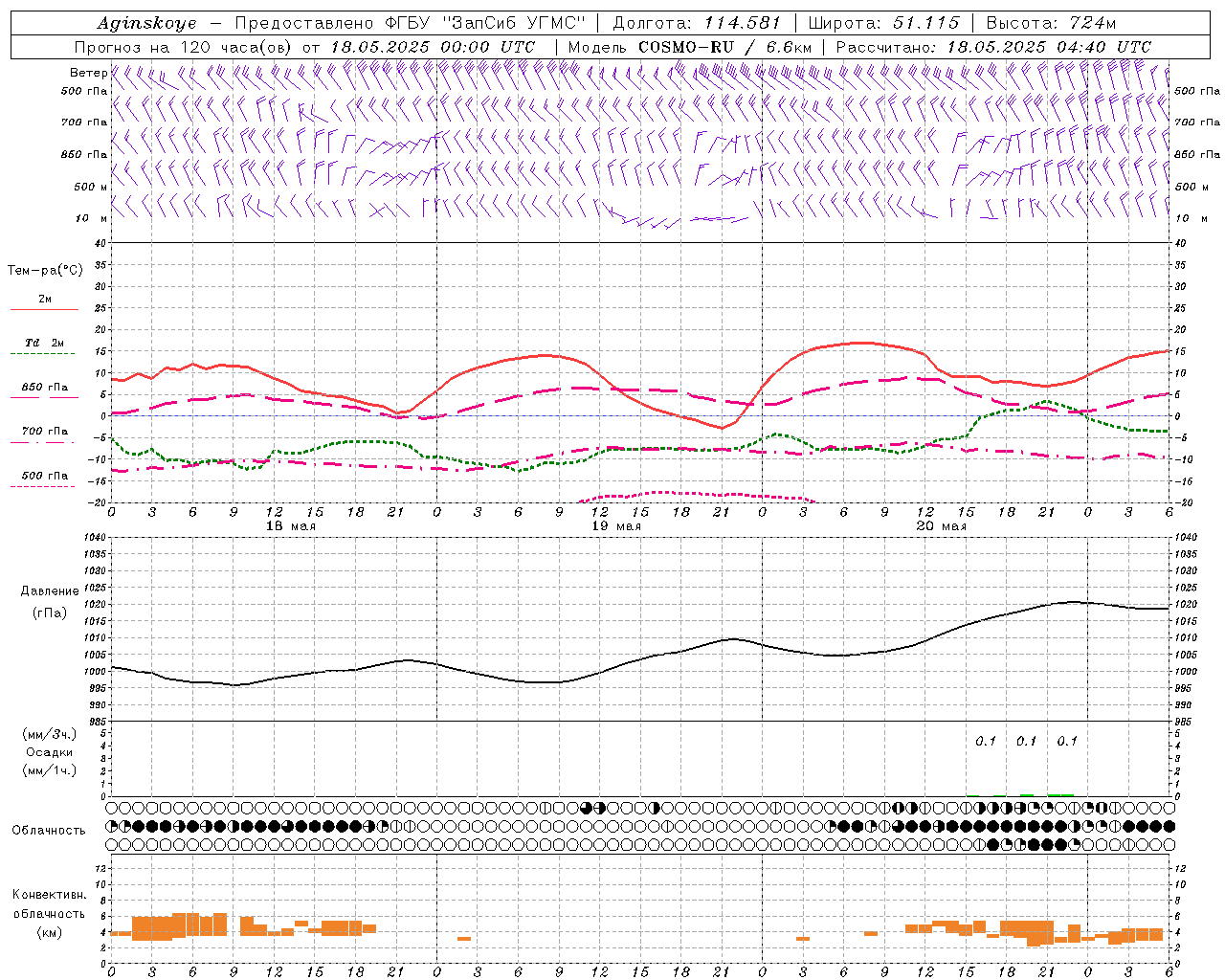The width and height of the screenshot is (1225, 980).
Task: Select the Широта: 51.115 value
Action: click(x=884, y=23)
